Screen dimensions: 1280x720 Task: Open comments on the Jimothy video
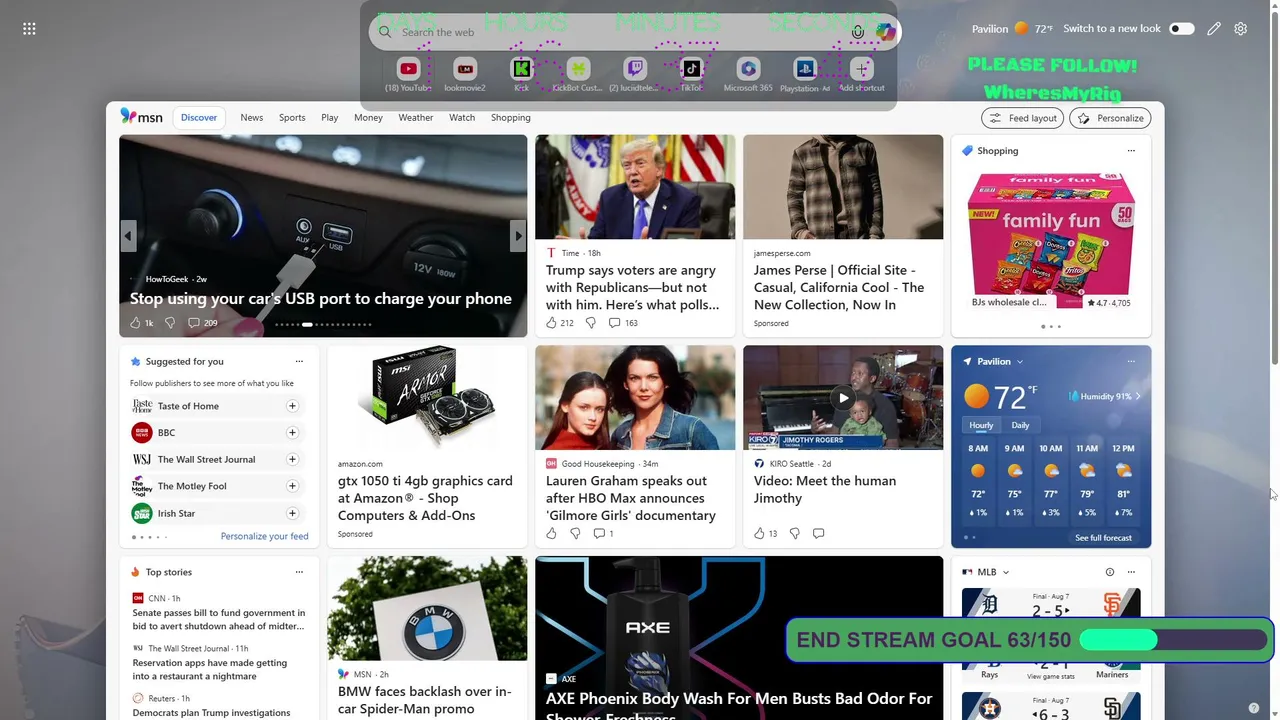[818, 533]
